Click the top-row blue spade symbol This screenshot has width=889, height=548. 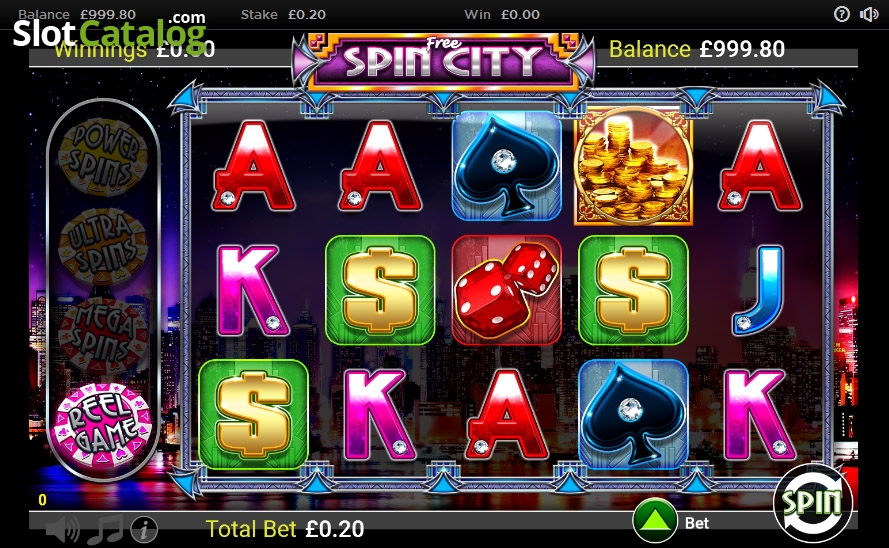[x=506, y=165]
